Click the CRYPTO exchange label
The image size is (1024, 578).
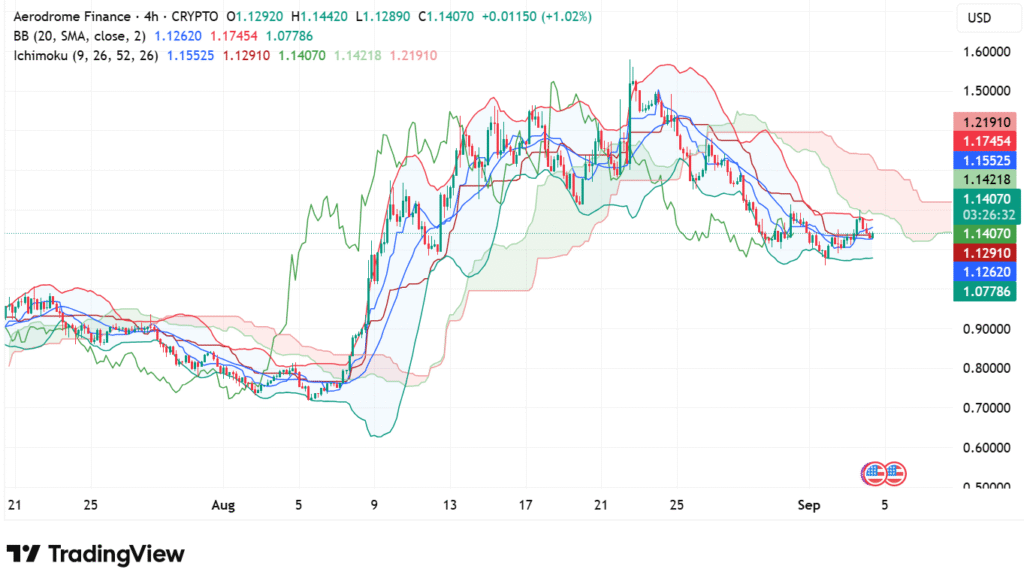click(195, 17)
